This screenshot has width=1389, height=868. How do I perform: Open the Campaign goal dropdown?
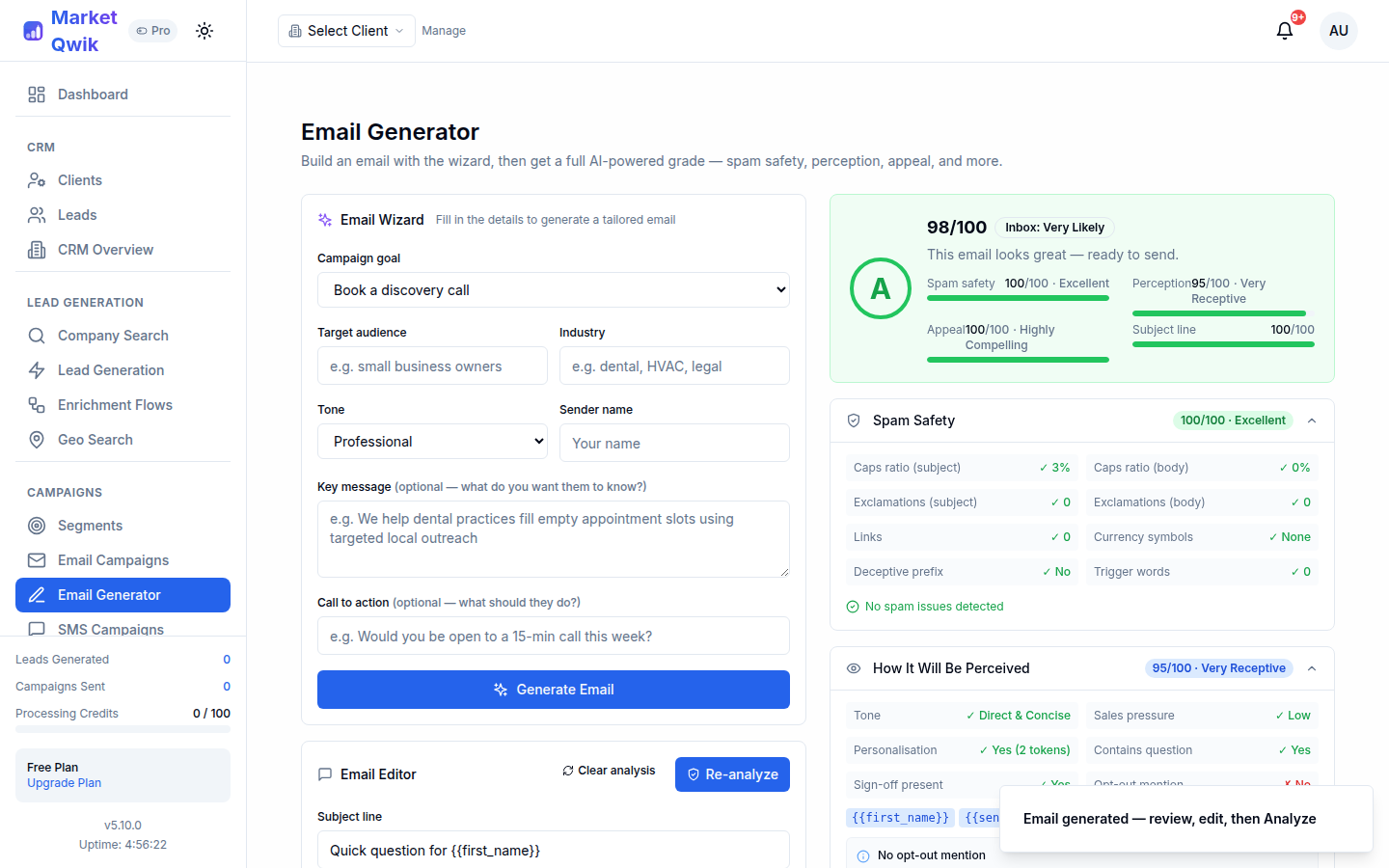pos(553,289)
